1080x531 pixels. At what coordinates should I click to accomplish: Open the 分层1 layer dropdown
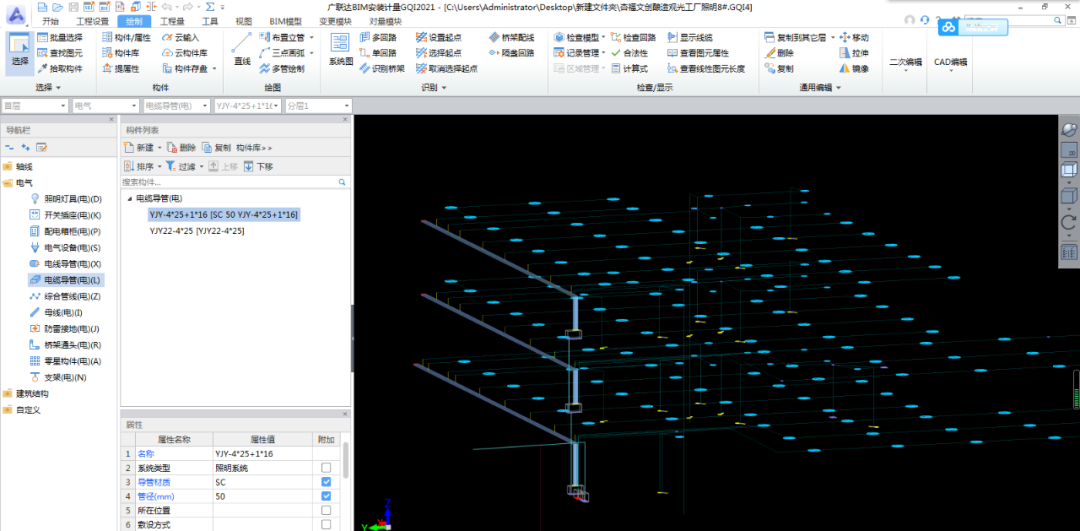[x=318, y=106]
